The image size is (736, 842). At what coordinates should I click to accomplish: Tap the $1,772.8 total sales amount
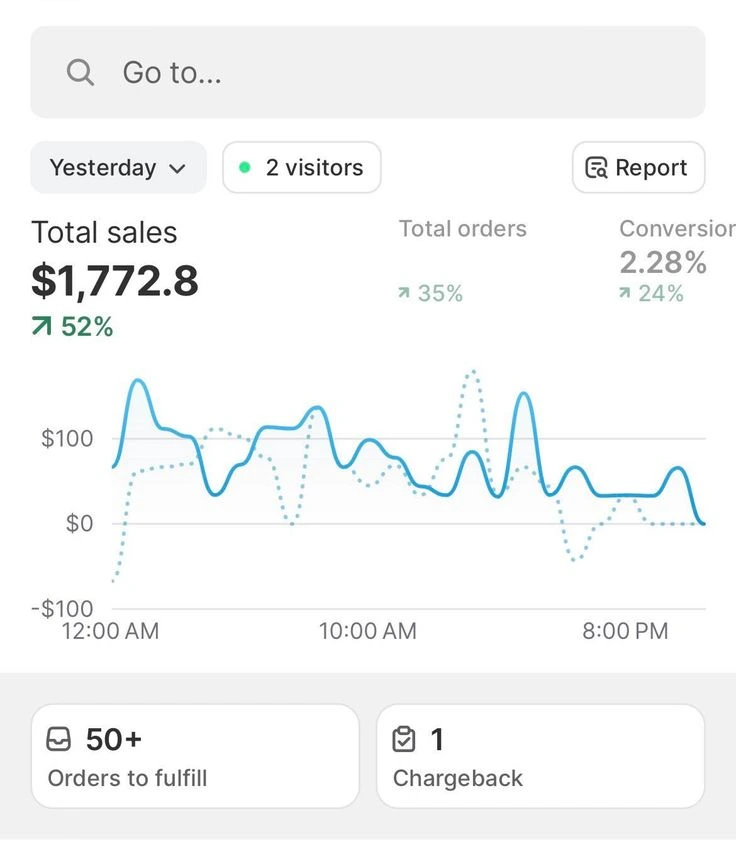(115, 281)
